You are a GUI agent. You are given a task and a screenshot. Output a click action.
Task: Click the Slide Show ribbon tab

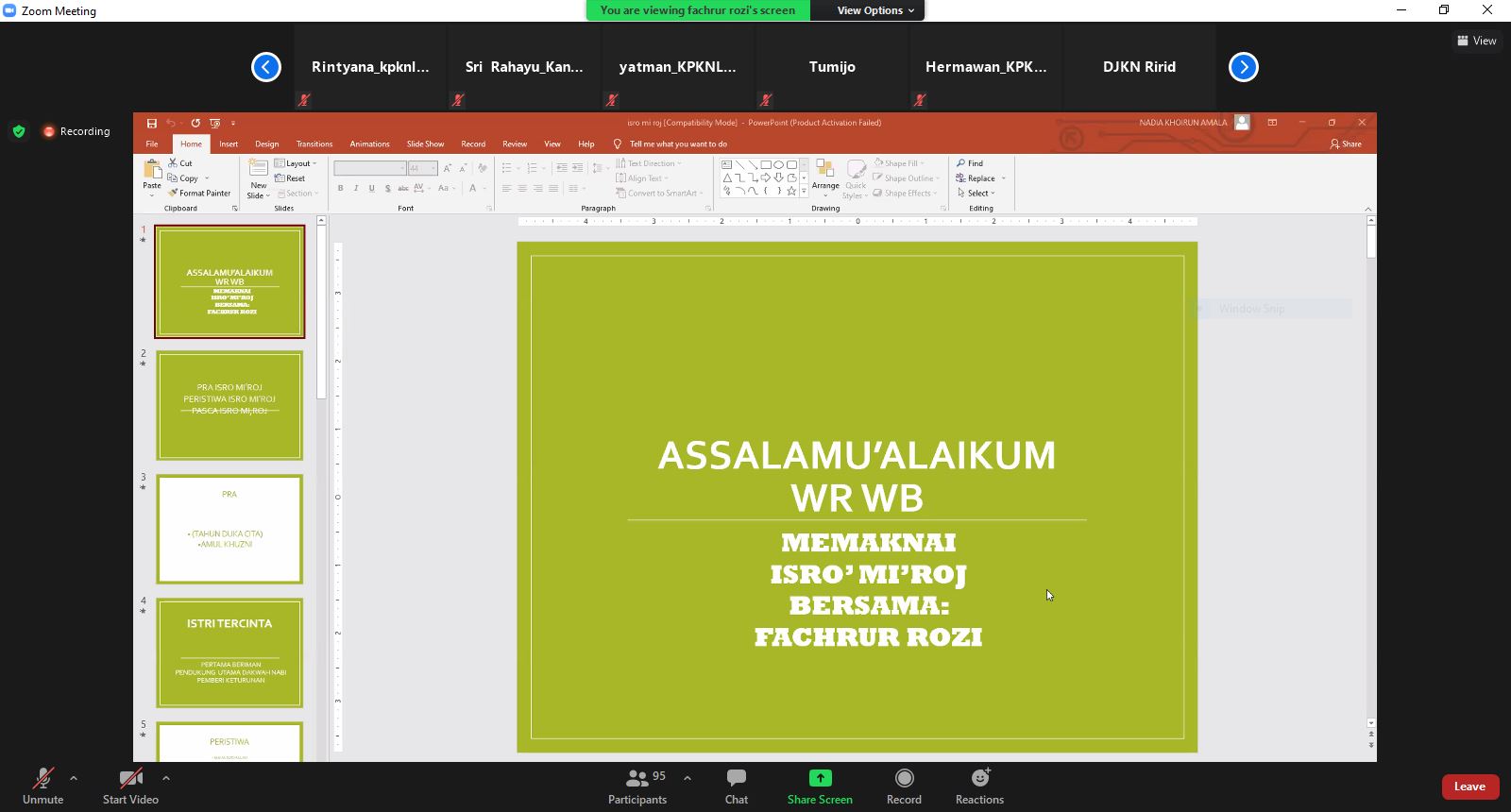point(425,144)
